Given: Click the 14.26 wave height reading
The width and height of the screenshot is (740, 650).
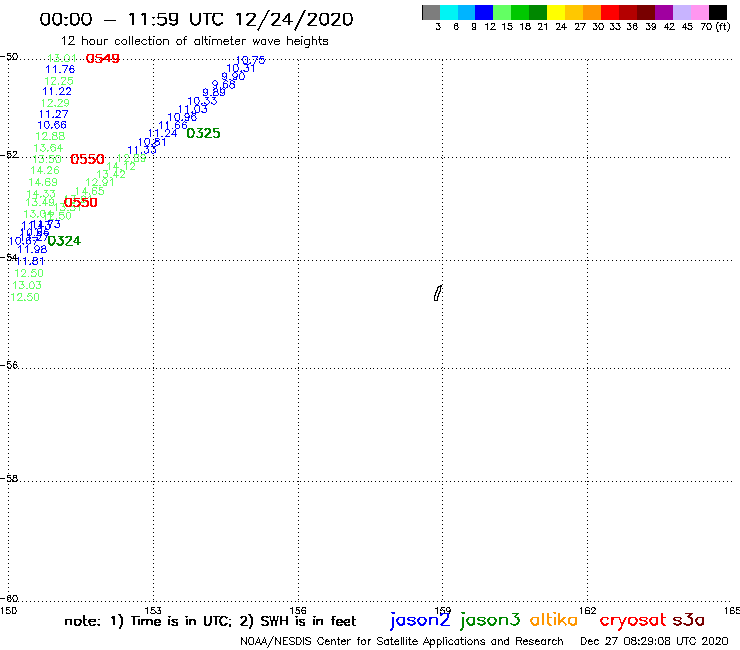Looking at the screenshot, I should click(x=45, y=170).
